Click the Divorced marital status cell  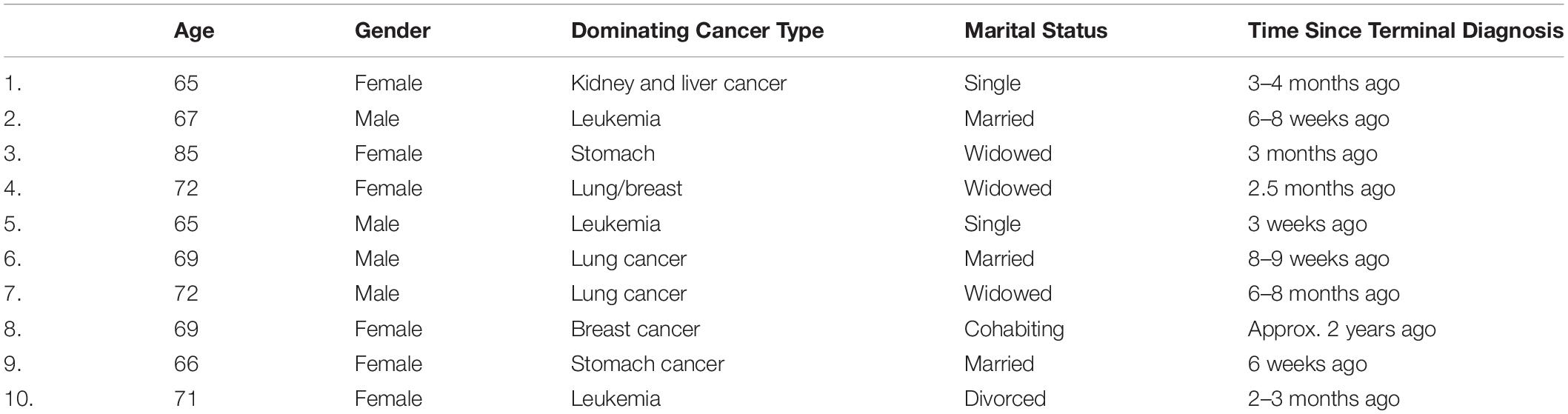click(1005, 398)
